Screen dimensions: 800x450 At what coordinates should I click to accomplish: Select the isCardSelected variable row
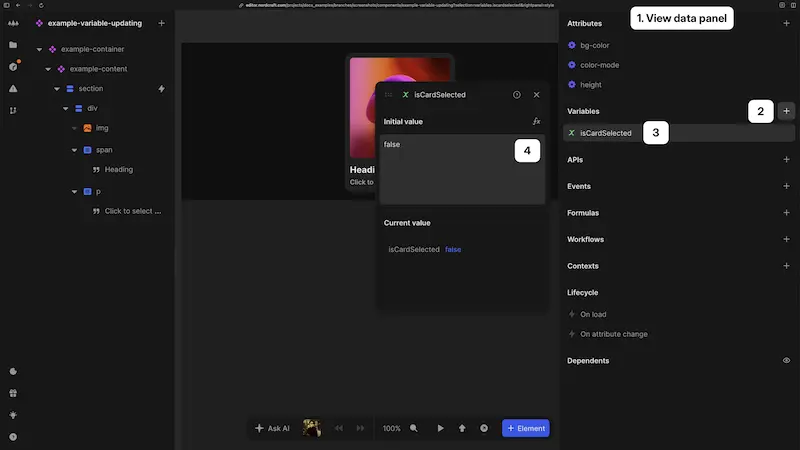pyautogui.click(x=679, y=133)
